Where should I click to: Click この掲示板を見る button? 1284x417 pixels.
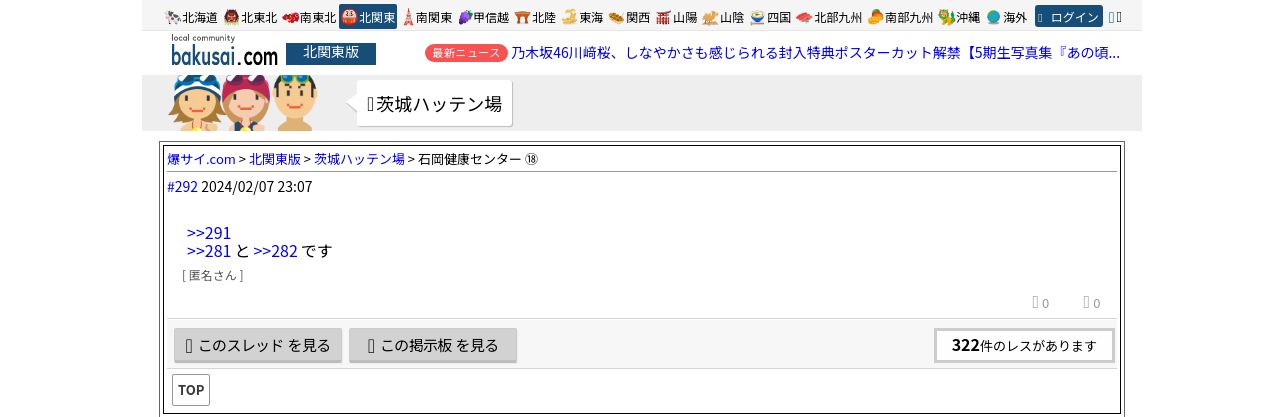pyautogui.click(x=433, y=345)
